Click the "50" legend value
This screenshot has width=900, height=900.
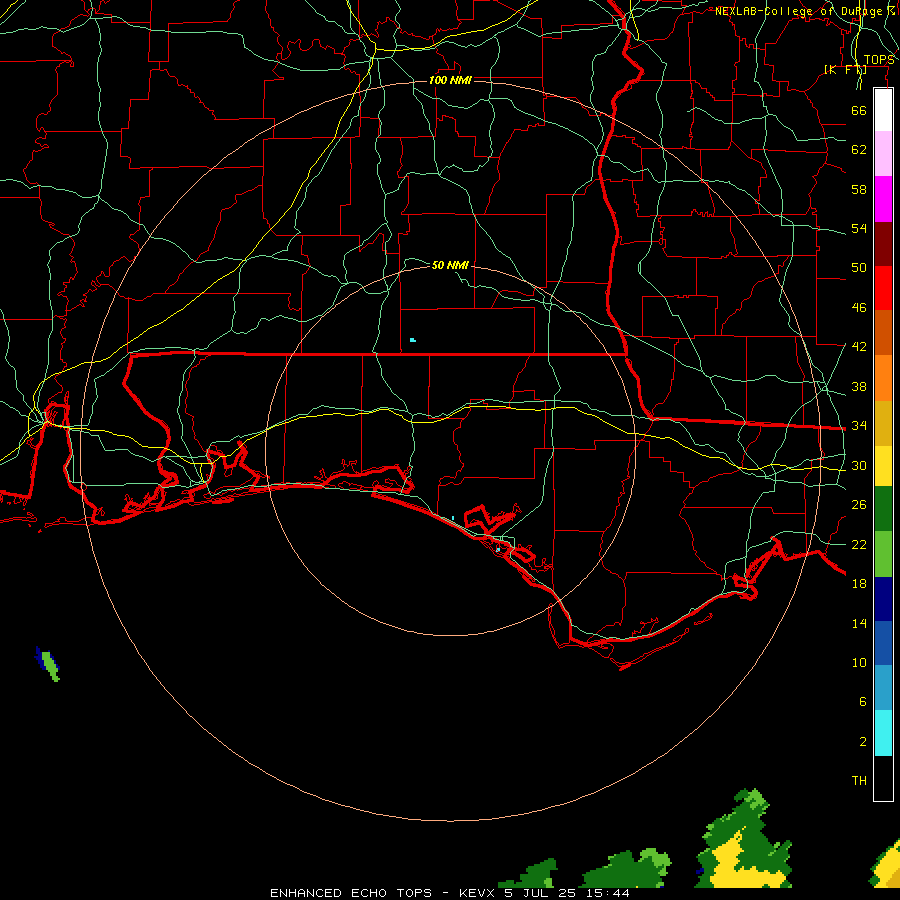point(859,267)
